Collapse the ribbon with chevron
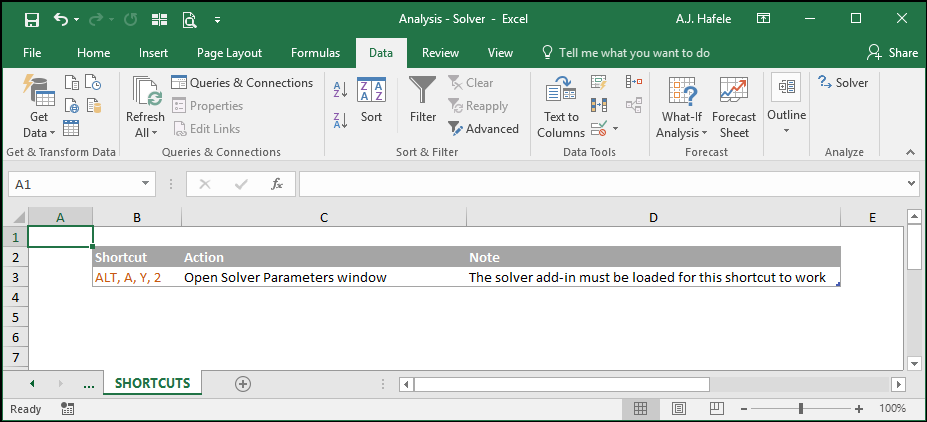Viewport: 927px width, 422px height. 910,152
